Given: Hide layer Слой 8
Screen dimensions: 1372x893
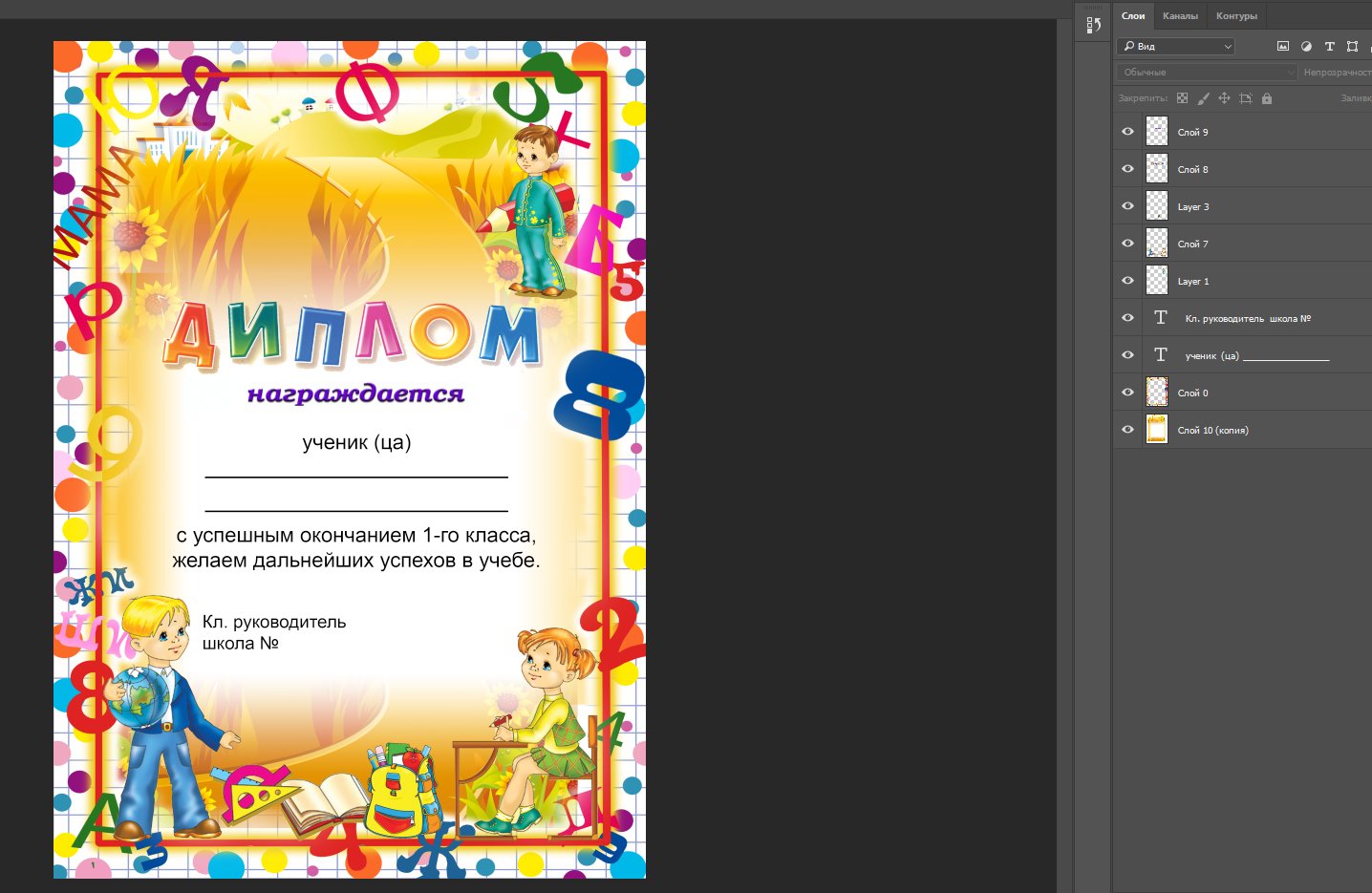Looking at the screenshot, I should click(1127, 169).
